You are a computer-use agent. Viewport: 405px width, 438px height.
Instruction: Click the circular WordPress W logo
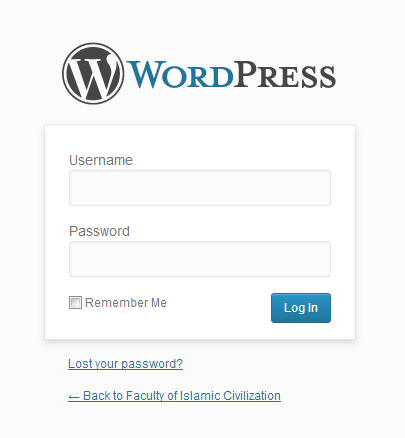click(x=93, y=73)
